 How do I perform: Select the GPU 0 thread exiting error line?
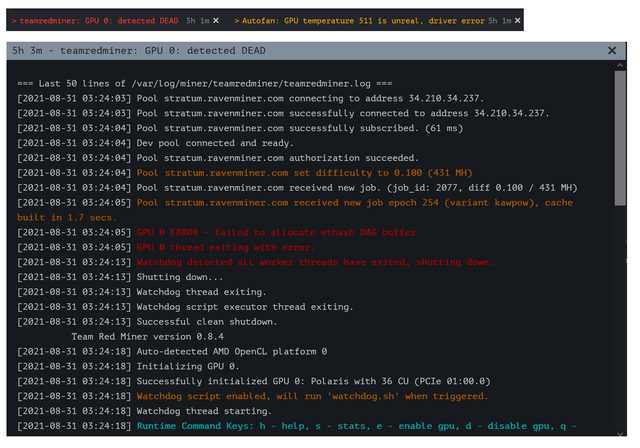pyautogui.click(x=166, y=247)
